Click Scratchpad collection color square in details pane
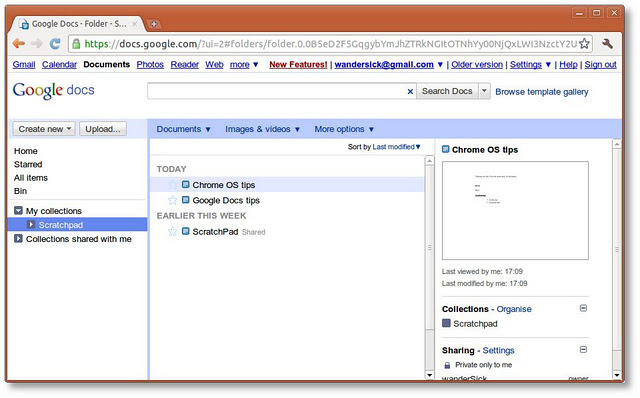Viewport: 640px width, 398px height. [446, 323]
